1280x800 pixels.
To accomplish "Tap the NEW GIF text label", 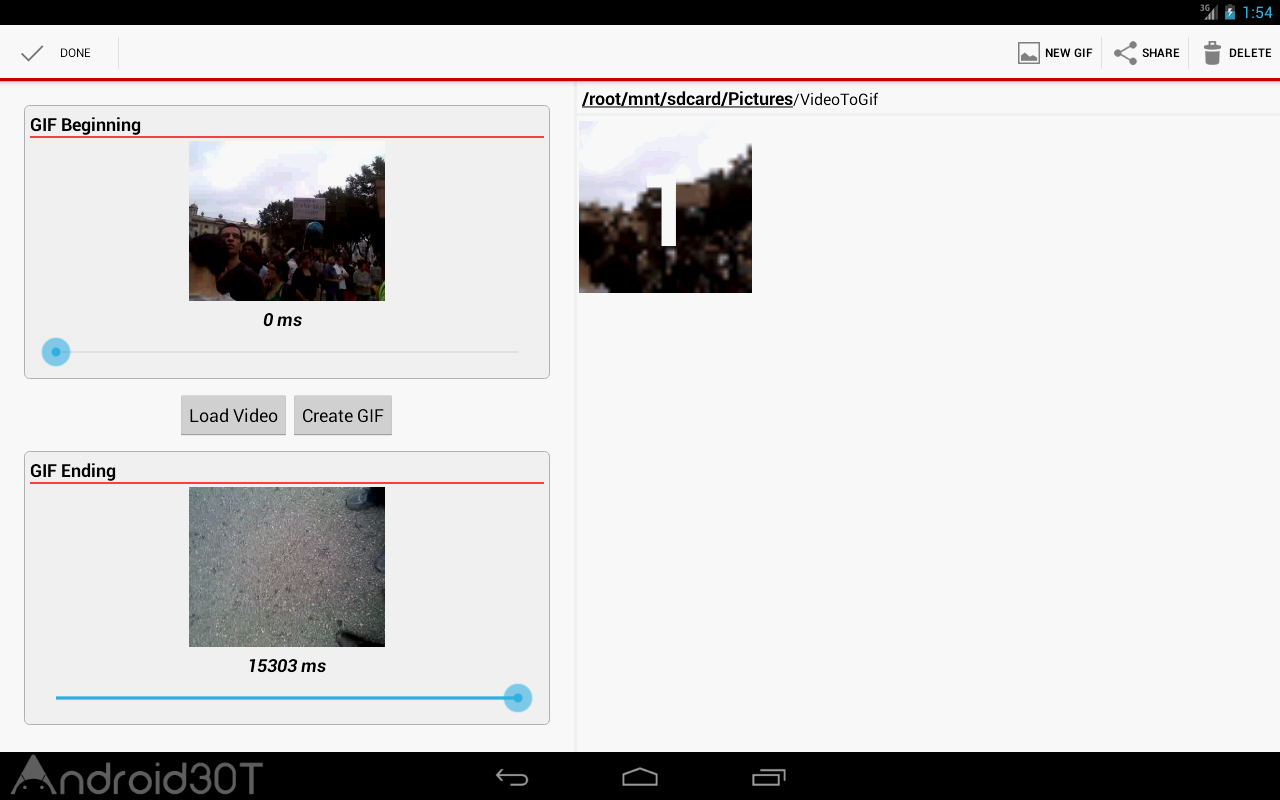I will (1069, 53).
